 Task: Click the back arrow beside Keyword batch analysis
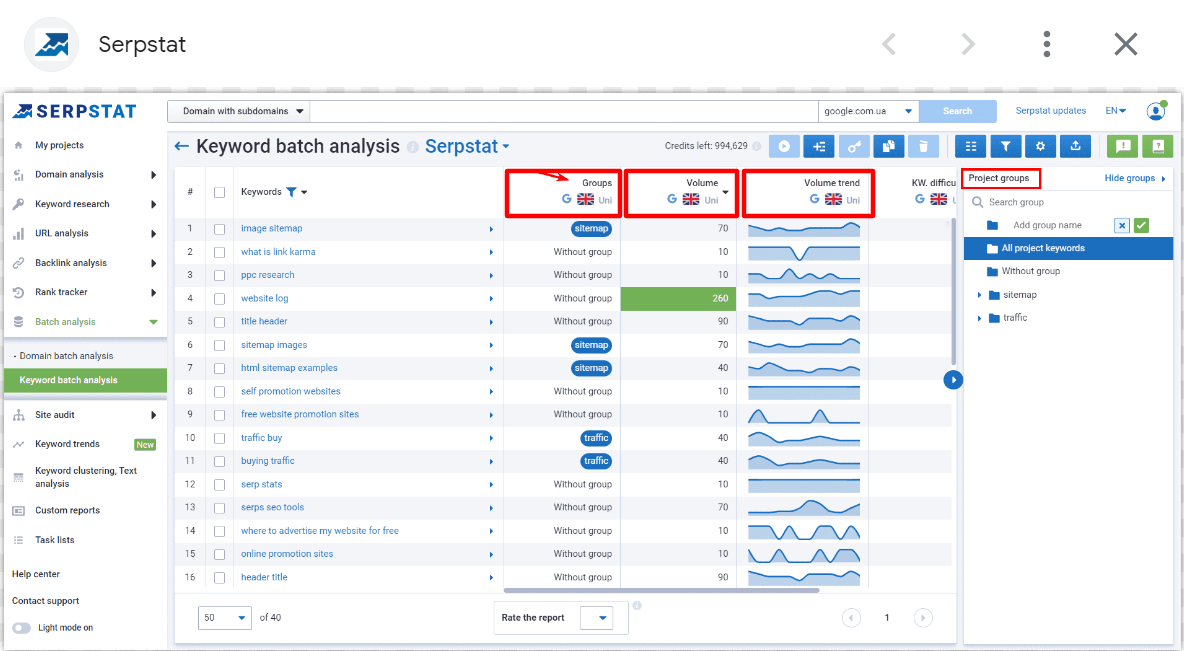pos(181,147)
